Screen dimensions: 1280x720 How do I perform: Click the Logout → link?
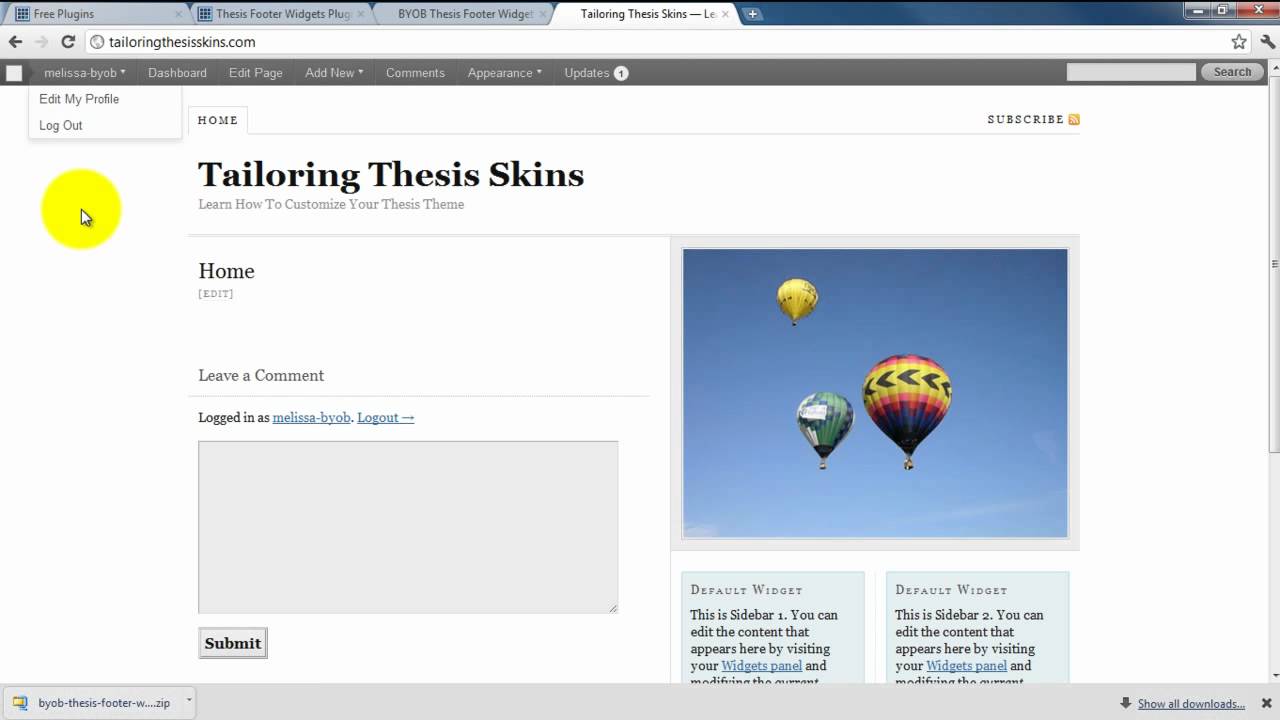385,418
